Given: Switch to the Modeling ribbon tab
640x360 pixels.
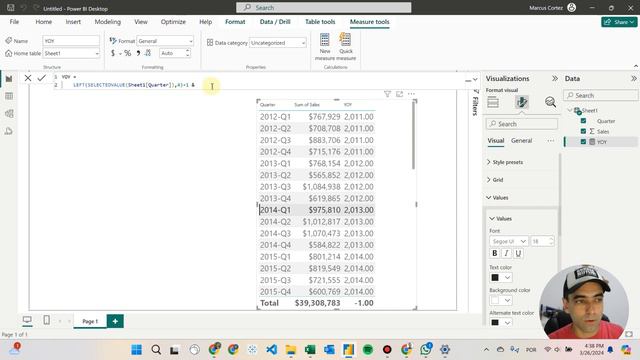Looking at the screenshot, I should [108, 22].
